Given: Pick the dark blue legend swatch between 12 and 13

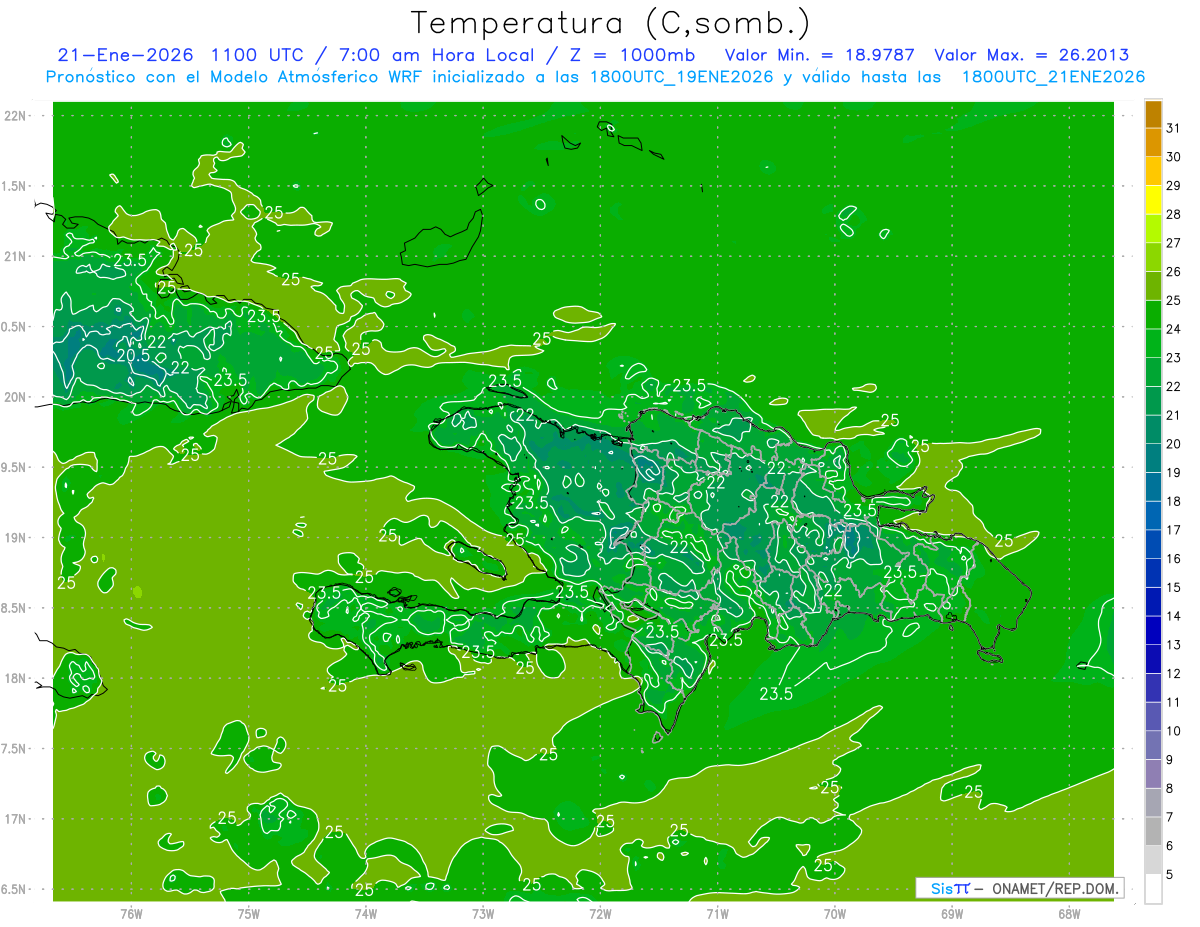Looking at the screenshot, I should click(1153, 660).
